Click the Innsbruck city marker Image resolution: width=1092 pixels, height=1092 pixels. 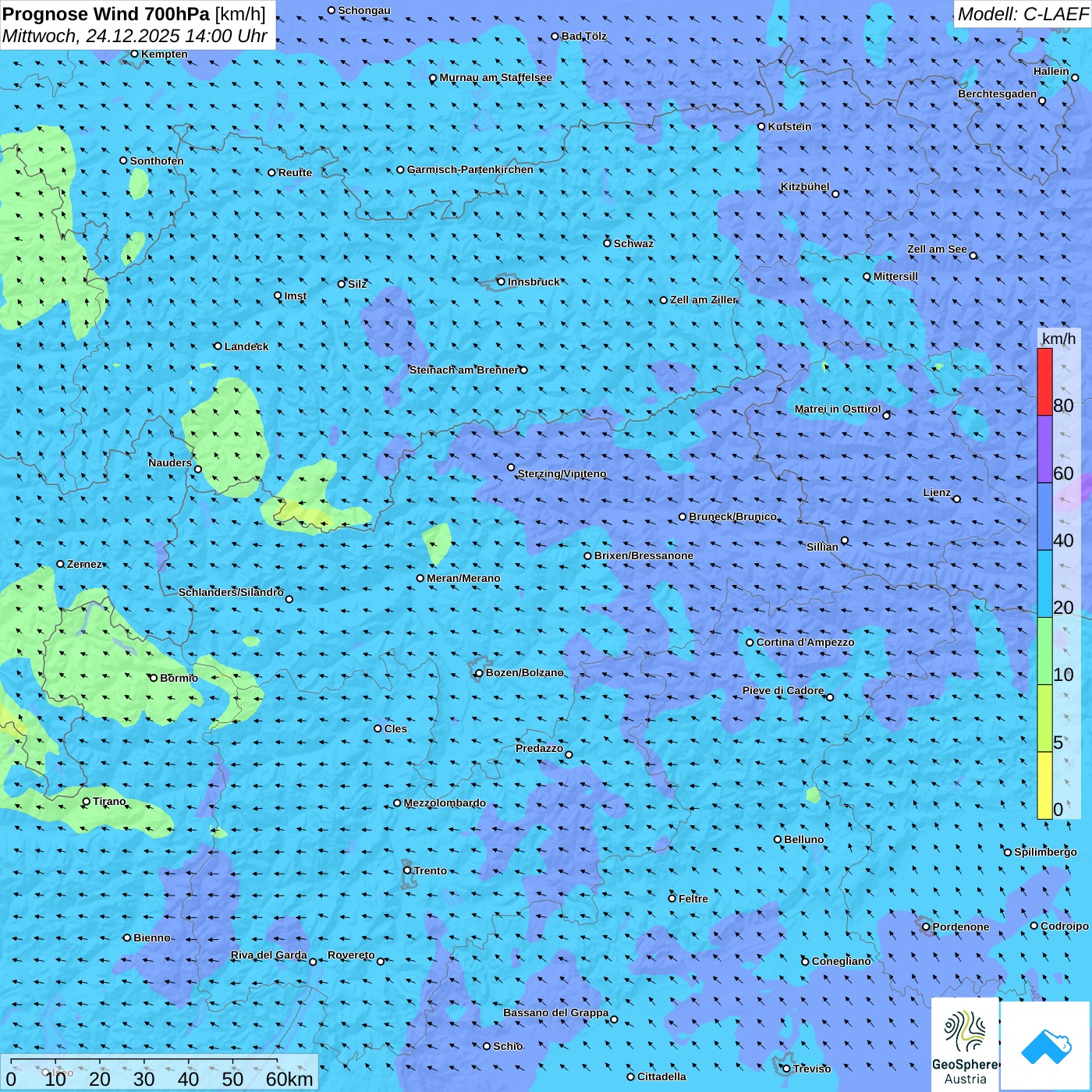pyautogui.click(x=502, y=282)
